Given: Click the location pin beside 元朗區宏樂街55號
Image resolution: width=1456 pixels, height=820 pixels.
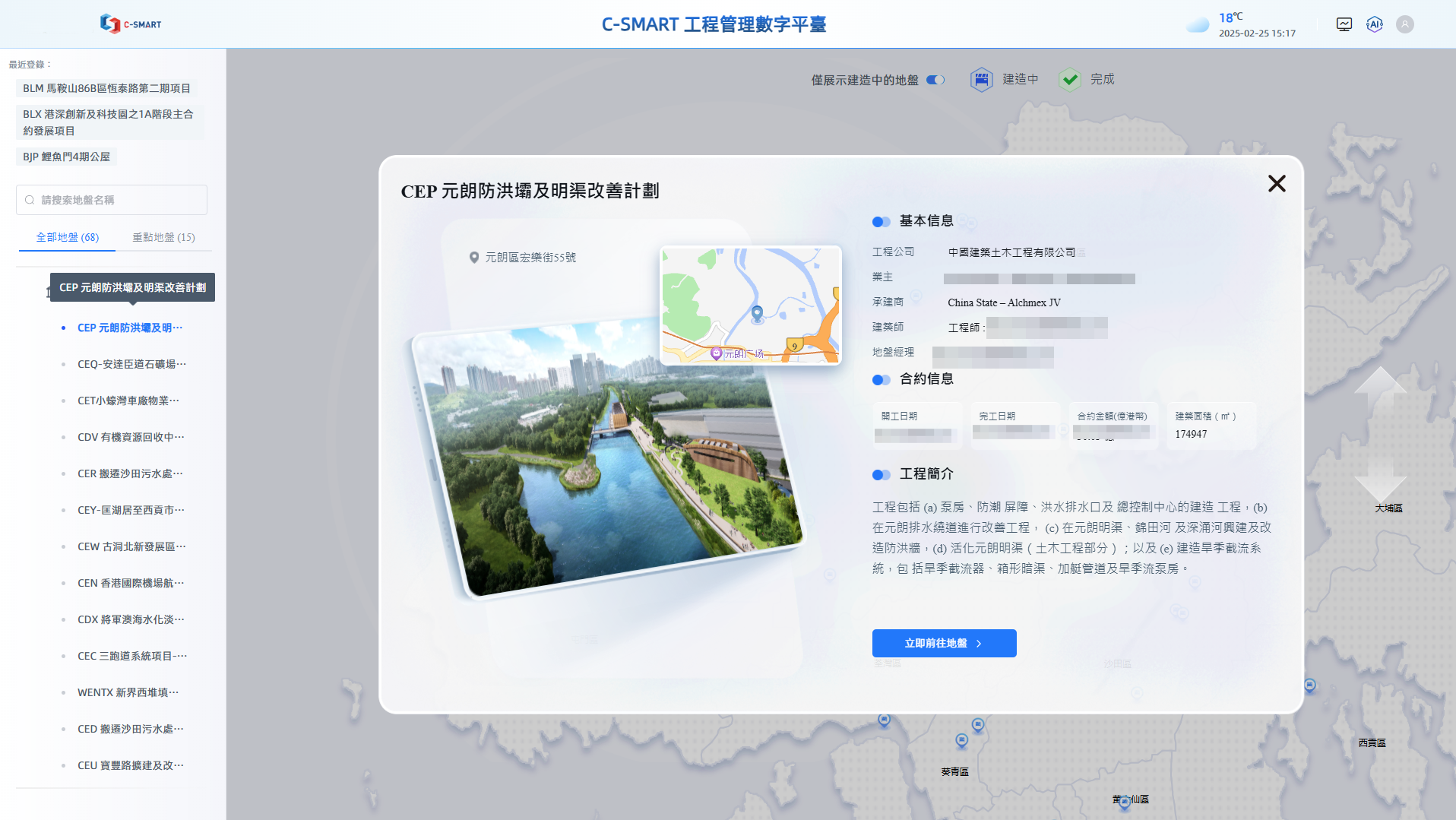Looking at the screenshot, I should point(474,258).
